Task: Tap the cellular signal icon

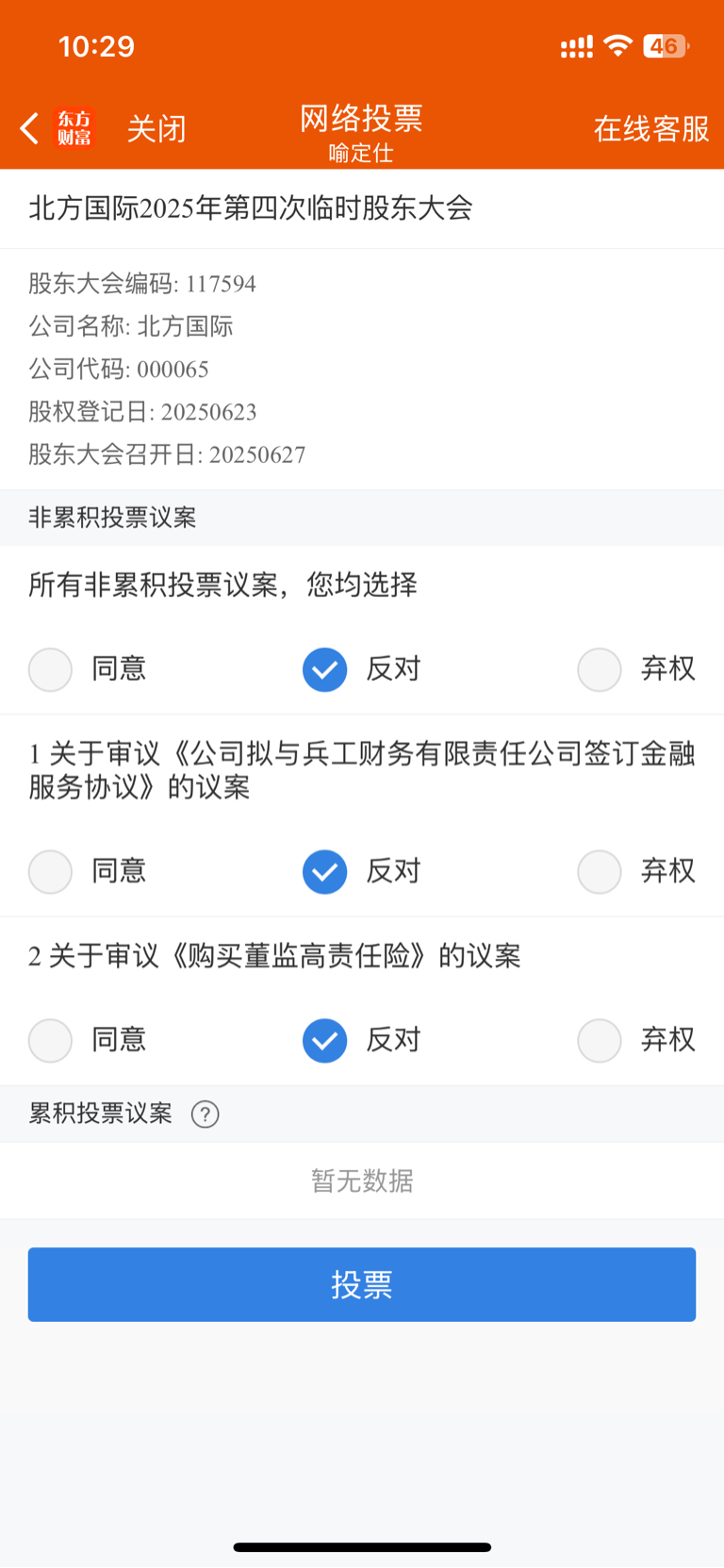Action: (576, 46)
